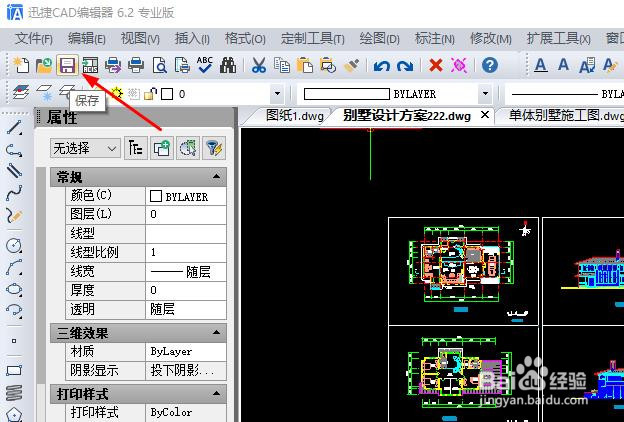Open the BYLAYER color dropdown
The image size is (624, 422).
point(485,94)
